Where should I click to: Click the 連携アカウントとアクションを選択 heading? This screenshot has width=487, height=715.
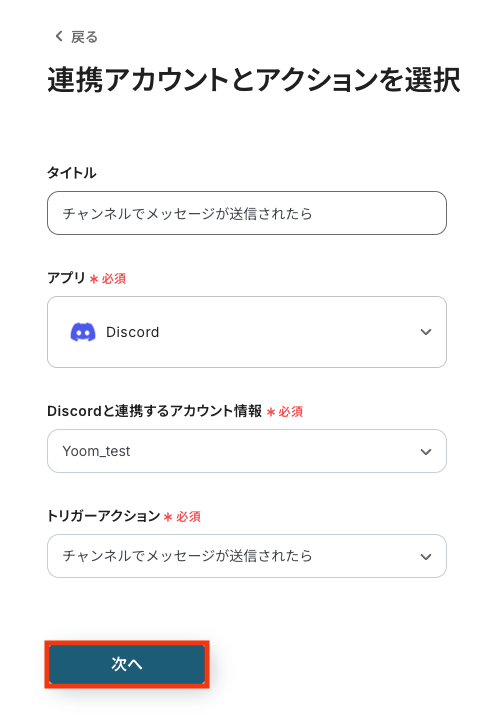[x=254, y=80]
